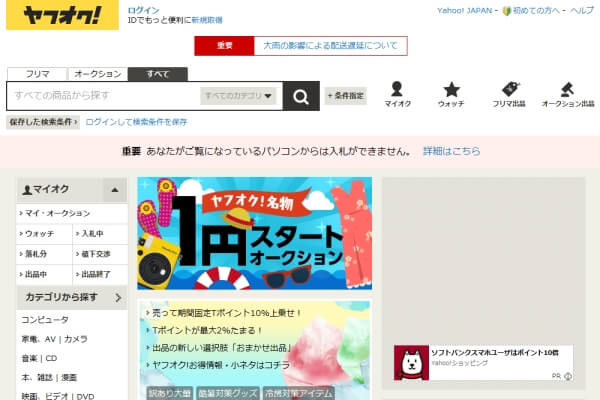Click the shield icon beside 初めての方へ
Screen dimensions: 600x400
pos(507,11)
